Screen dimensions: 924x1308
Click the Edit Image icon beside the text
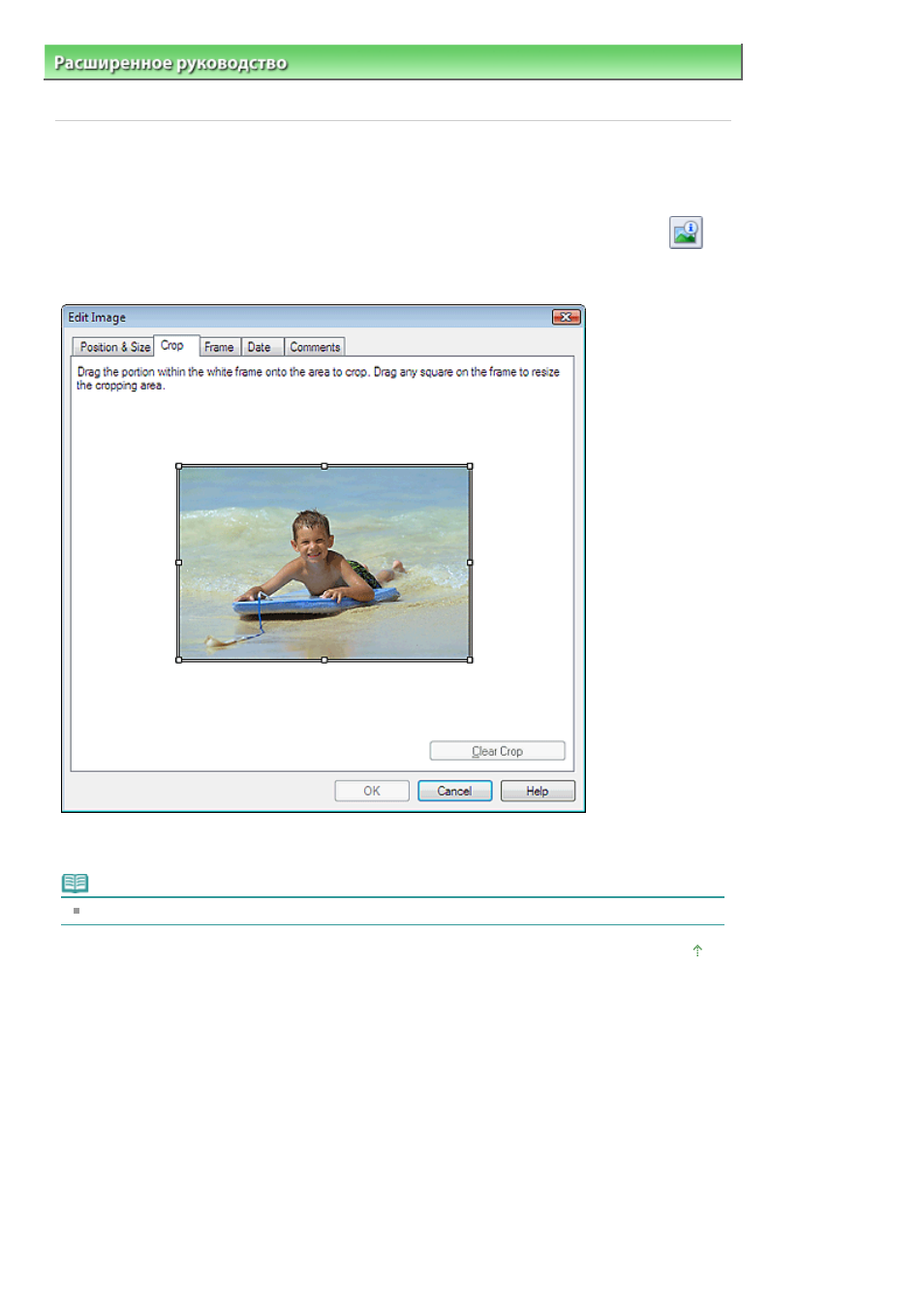pyautogui.click(x=686, y=233)
